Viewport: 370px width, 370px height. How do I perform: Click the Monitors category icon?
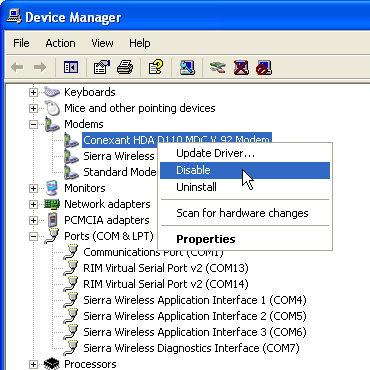[x=52, y=188]
